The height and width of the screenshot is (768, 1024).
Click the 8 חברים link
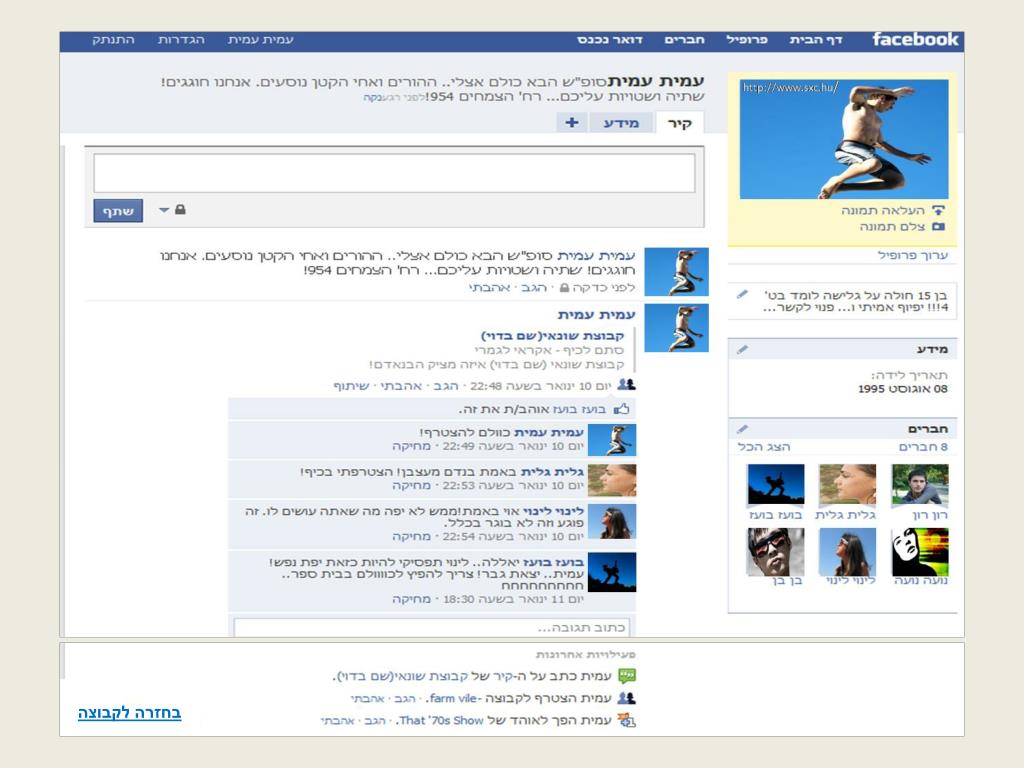pos(923,447)
